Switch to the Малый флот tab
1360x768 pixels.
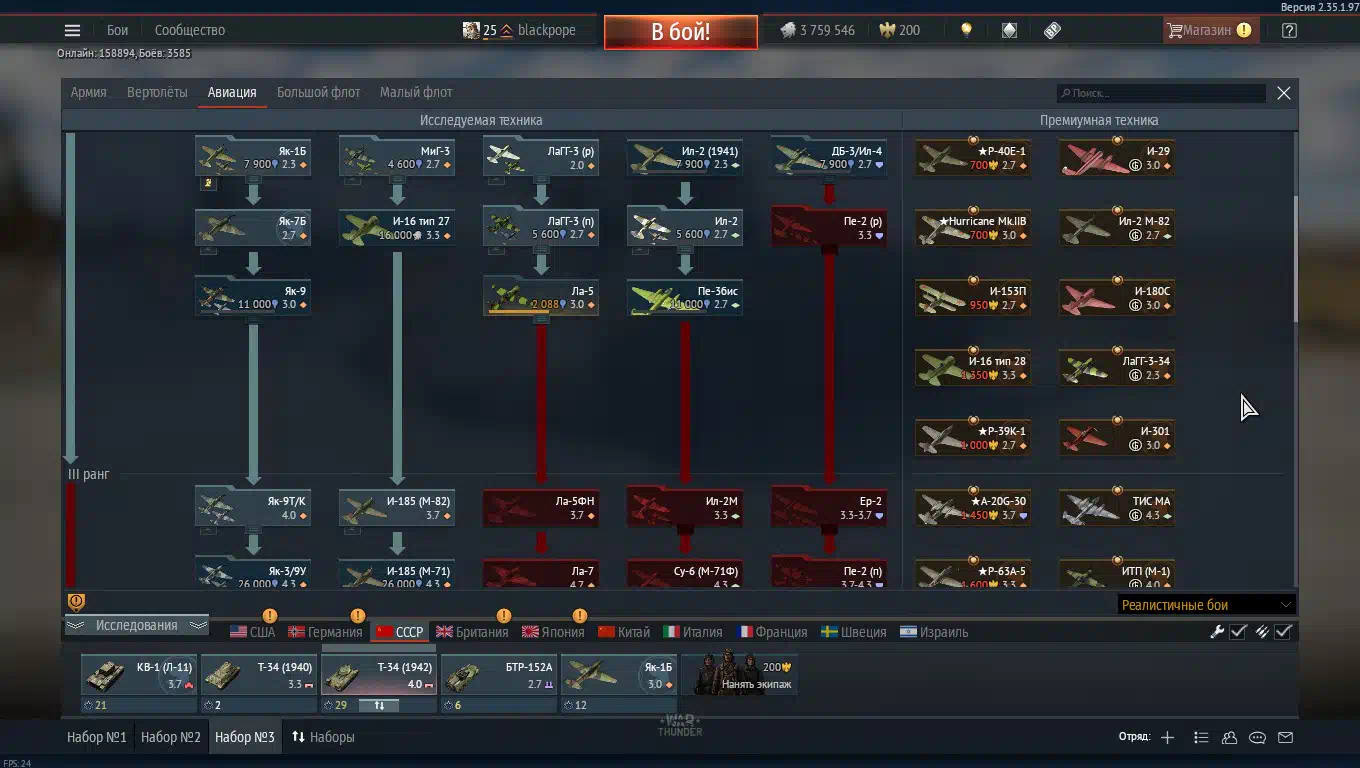coord(416,92)
